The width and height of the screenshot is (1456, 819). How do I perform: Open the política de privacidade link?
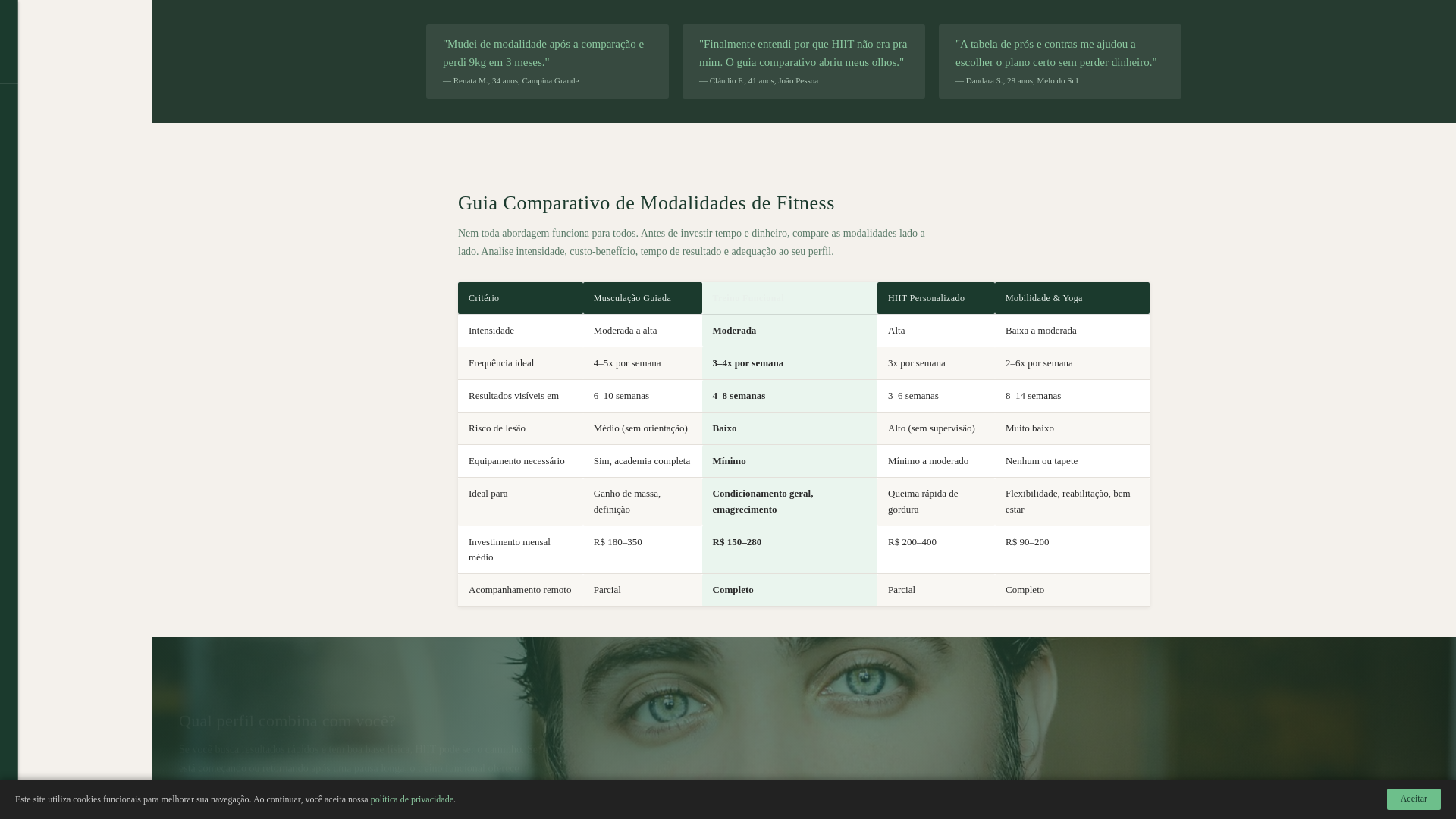click(412, 799)
